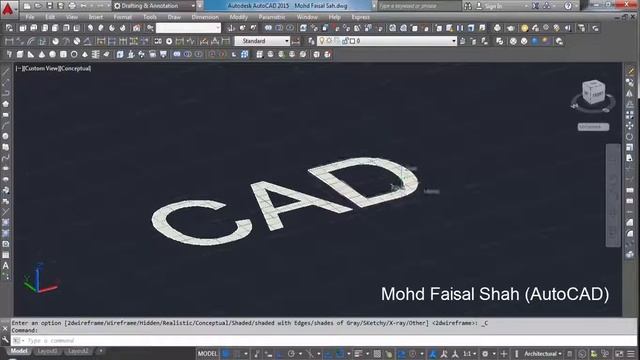This screenshot has width=640, height=360.
Task: Toggle grid display in status bar
Action: 226,354
